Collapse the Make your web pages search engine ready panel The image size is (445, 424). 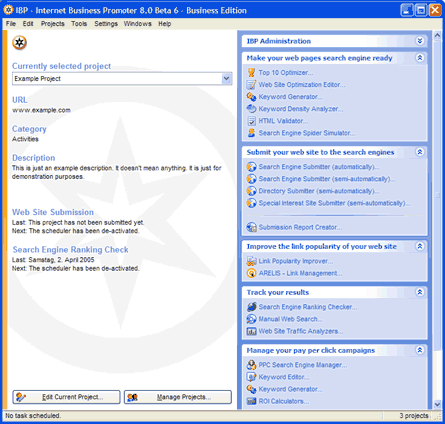[420, 58]
